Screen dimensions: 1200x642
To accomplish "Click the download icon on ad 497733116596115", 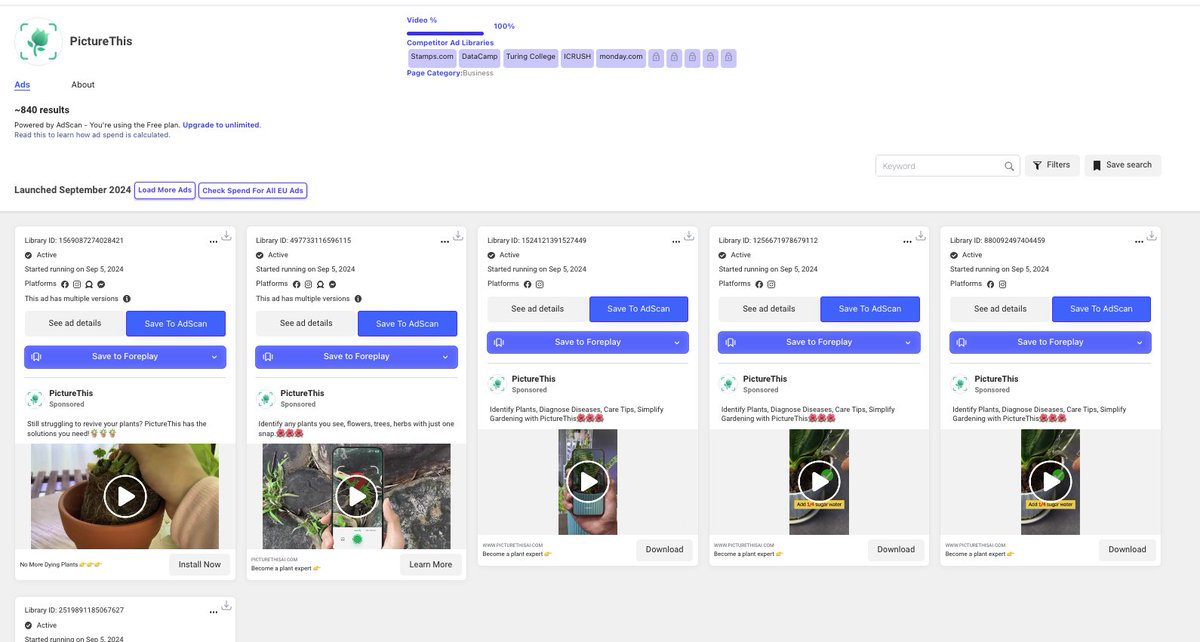I will tap(457, 236).
